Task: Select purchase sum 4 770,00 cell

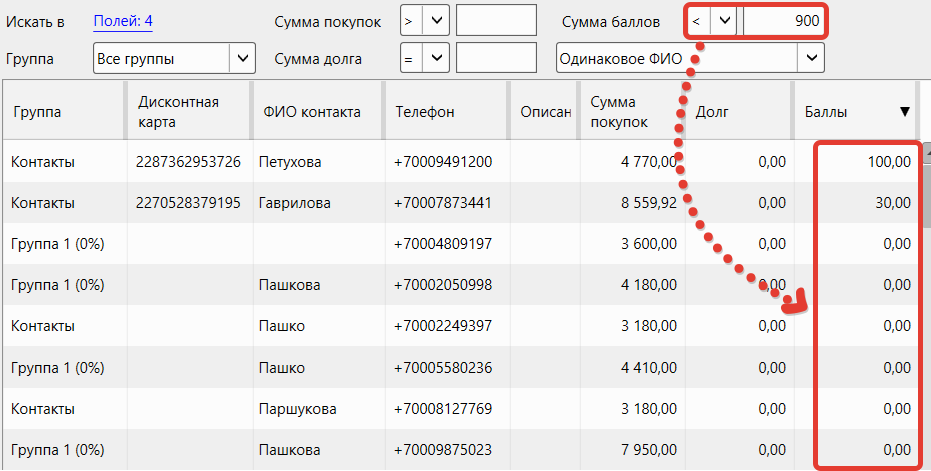Action: pyautogui.click(x=632, y=162)
